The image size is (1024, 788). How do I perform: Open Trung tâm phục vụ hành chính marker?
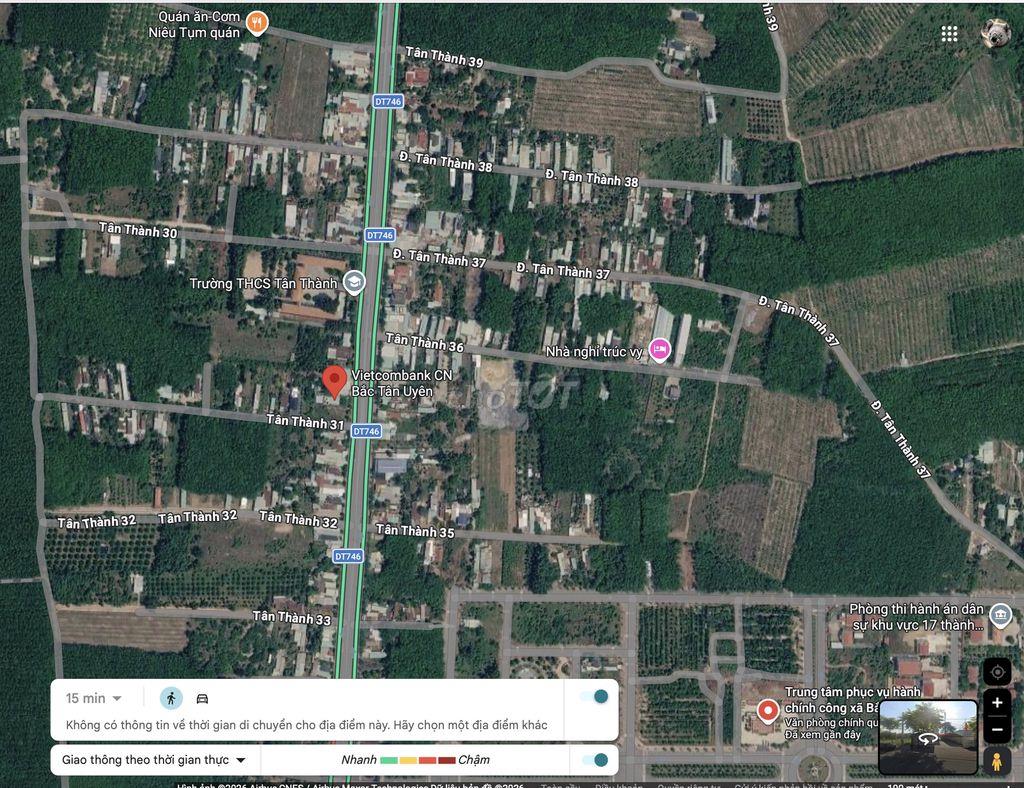pyautogui.click(x=767, y=710)
